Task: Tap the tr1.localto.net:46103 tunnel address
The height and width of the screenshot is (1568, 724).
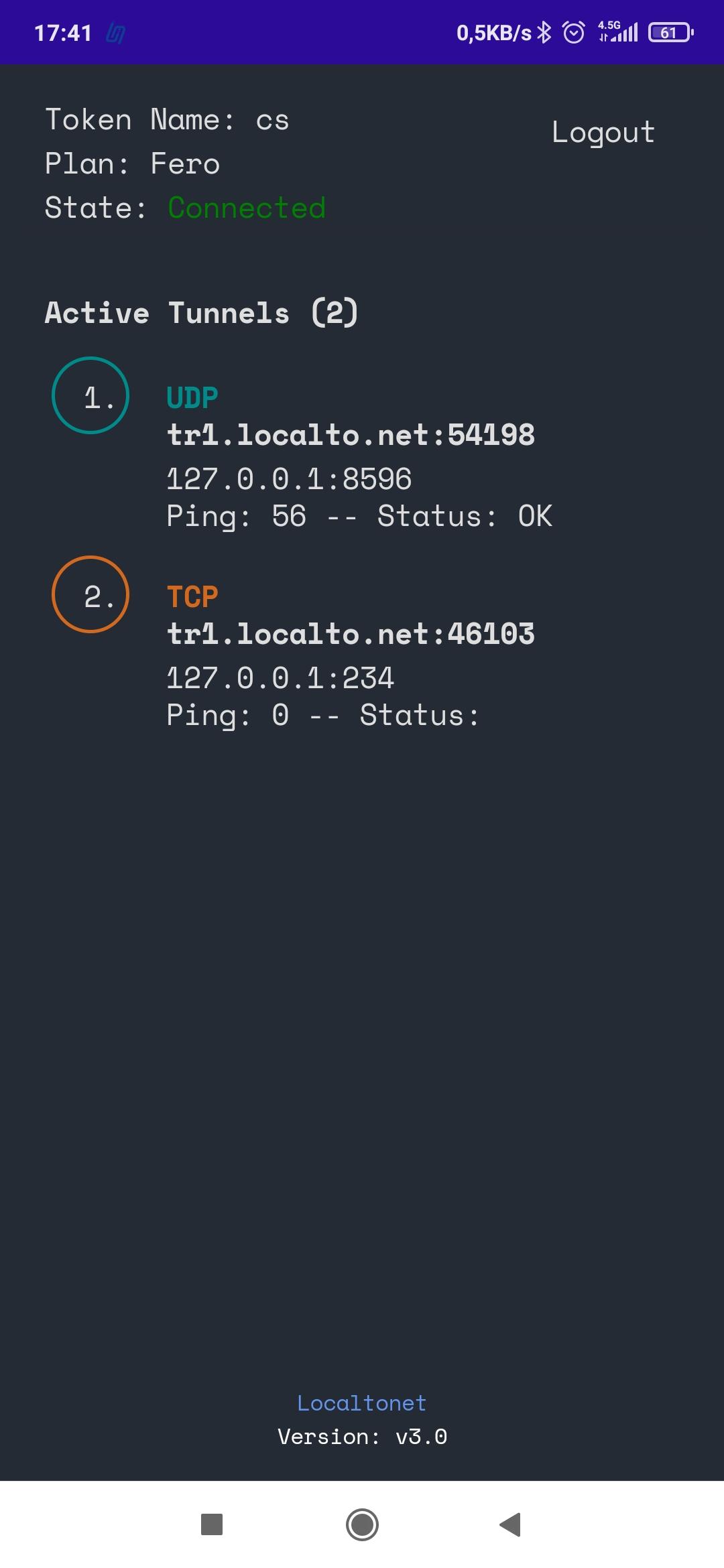Action: (351, 634)
